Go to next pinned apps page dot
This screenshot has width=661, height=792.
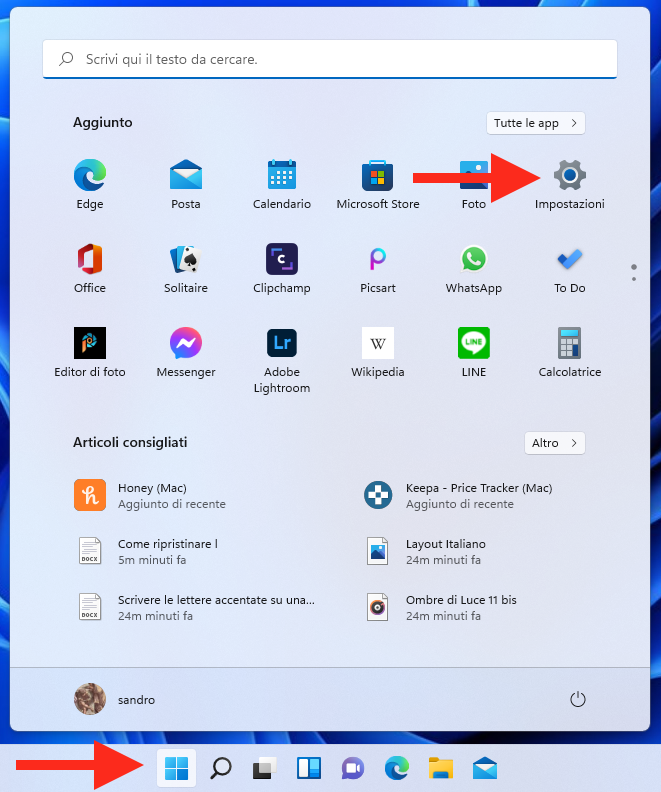click(x=634, y=279)
